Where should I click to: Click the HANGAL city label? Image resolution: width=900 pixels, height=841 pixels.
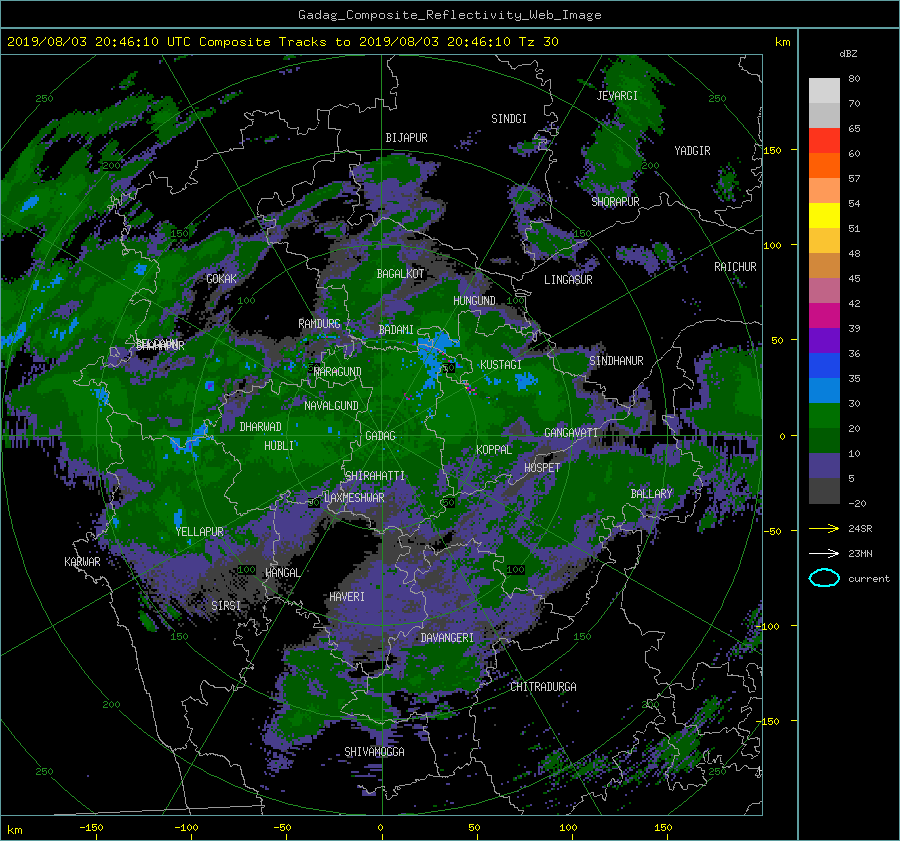click(282, 573)
